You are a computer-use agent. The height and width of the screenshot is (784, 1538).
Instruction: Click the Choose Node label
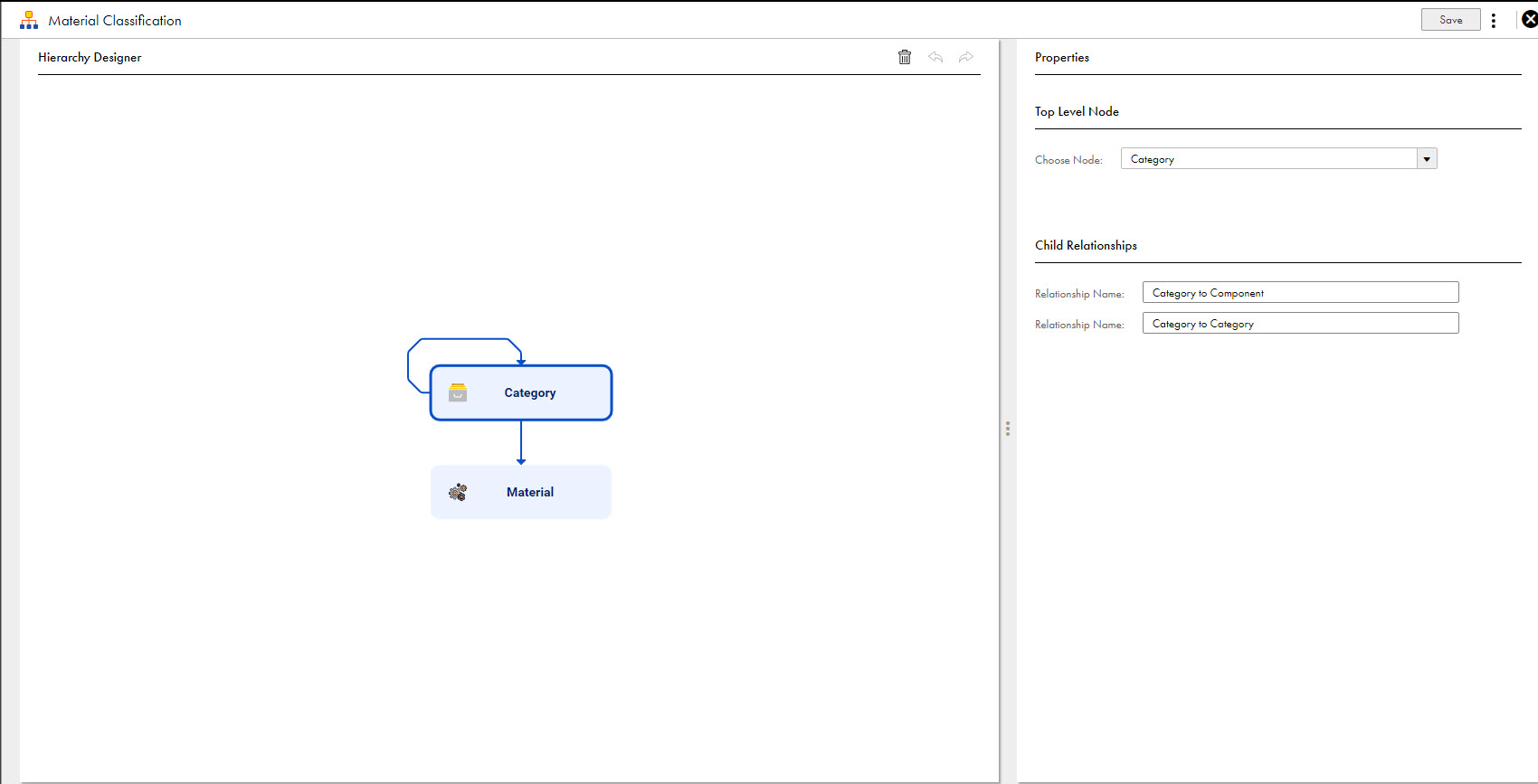1068,160
